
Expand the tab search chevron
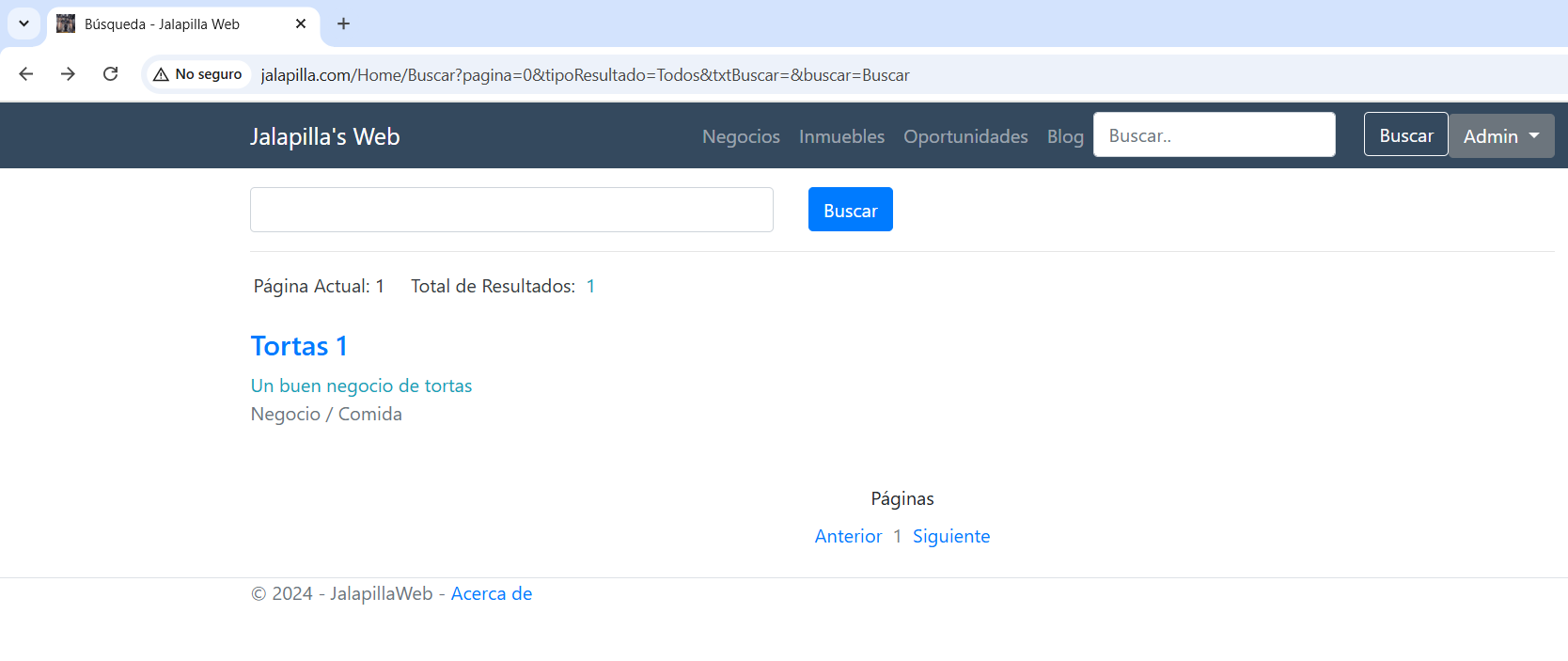point(24,24)
